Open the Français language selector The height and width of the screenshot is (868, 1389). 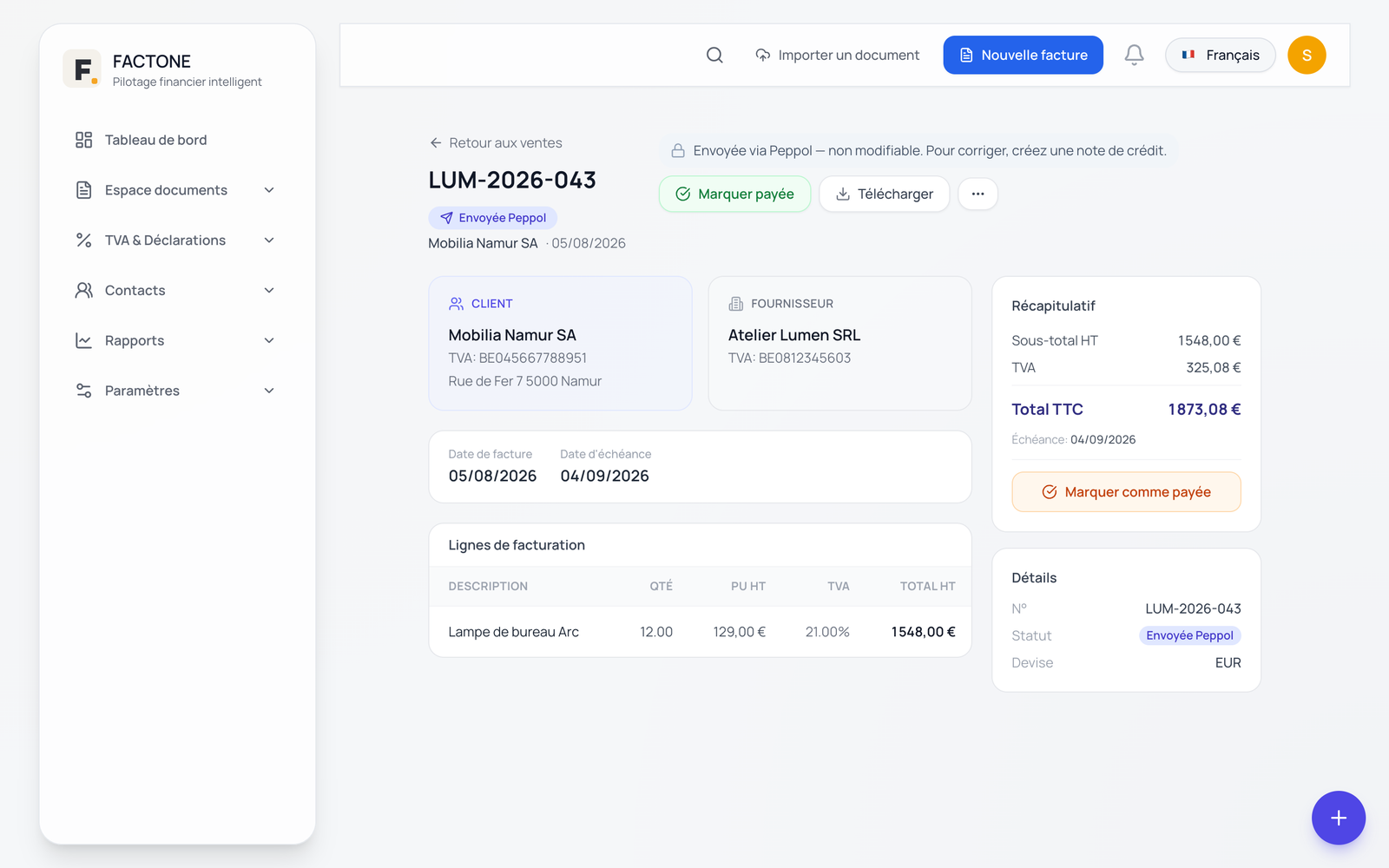(x=1220, y=55)
